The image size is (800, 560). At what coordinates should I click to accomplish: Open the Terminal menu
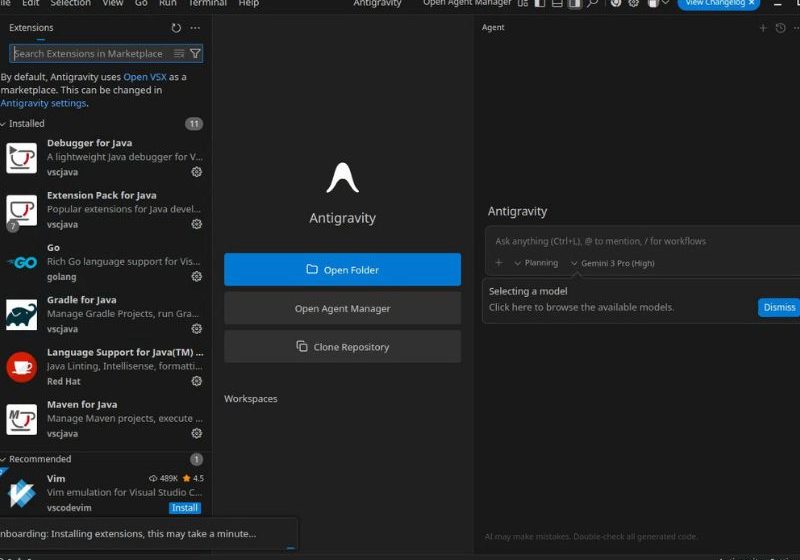(207, 3)
